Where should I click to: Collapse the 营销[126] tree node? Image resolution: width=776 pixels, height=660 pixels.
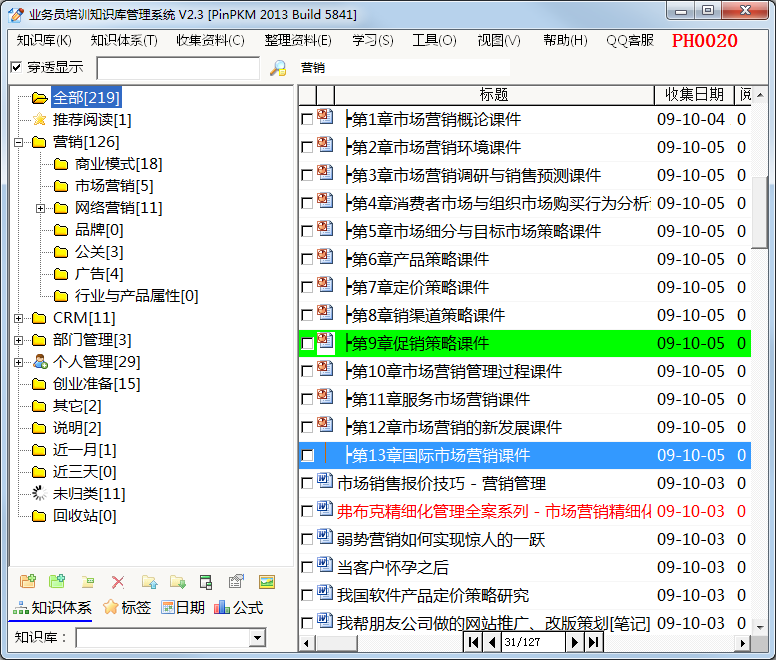[19, 142]
